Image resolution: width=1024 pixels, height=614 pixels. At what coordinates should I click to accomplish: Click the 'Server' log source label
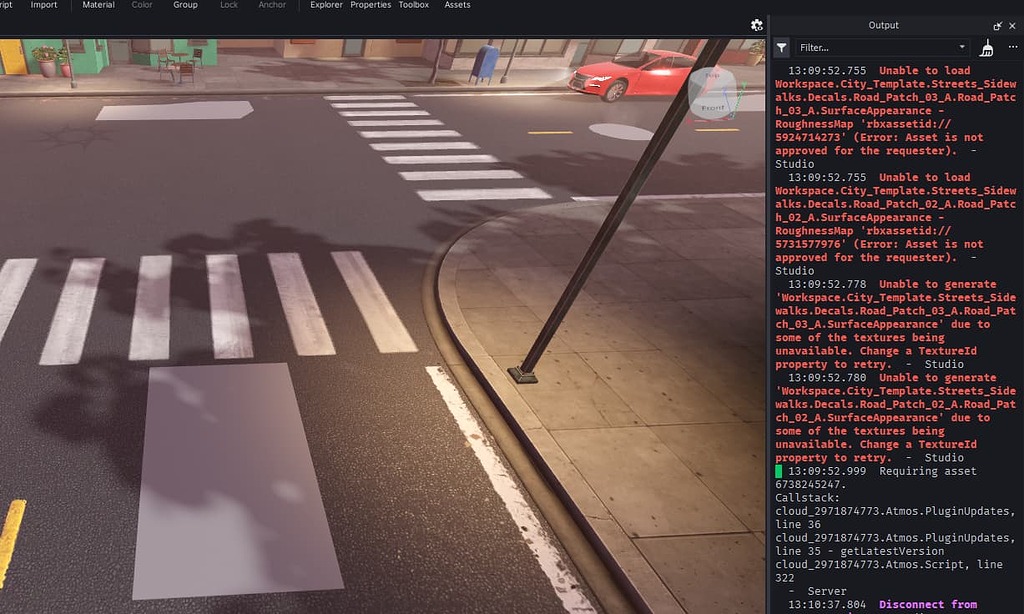pyautogui.click(x=827, y=591)
